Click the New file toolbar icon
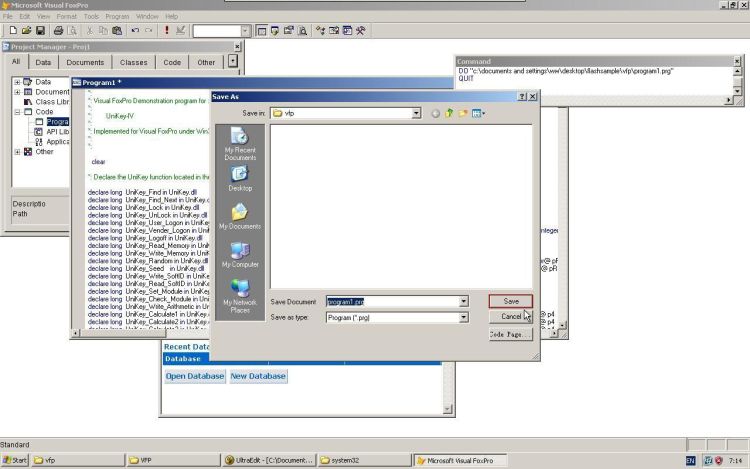Image resolution: width=750 pixels, height=469 pixels. pos(13,31)
